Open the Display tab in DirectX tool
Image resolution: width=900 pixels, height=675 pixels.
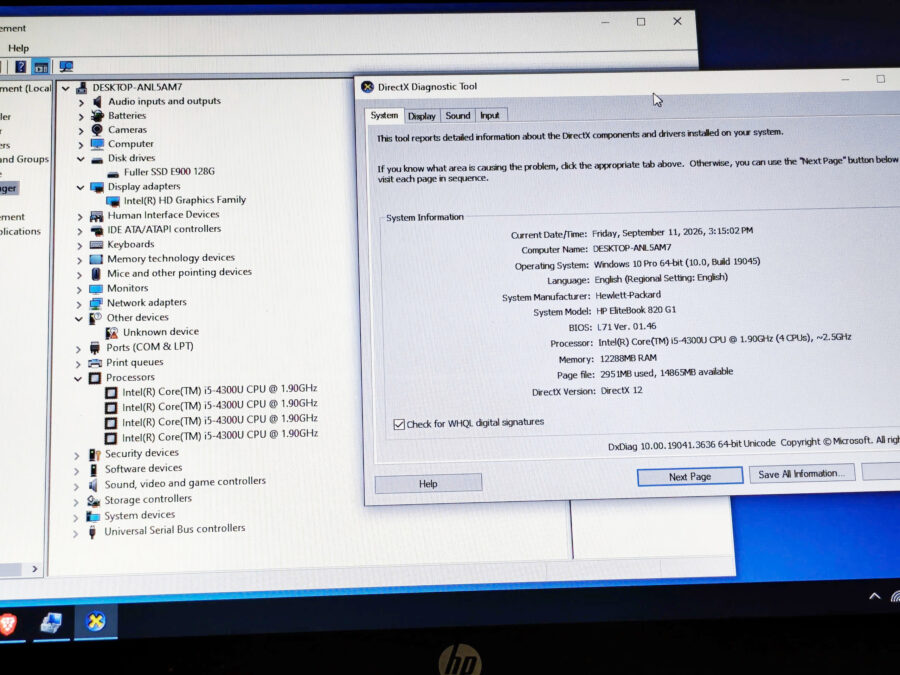tap(421, 116)
